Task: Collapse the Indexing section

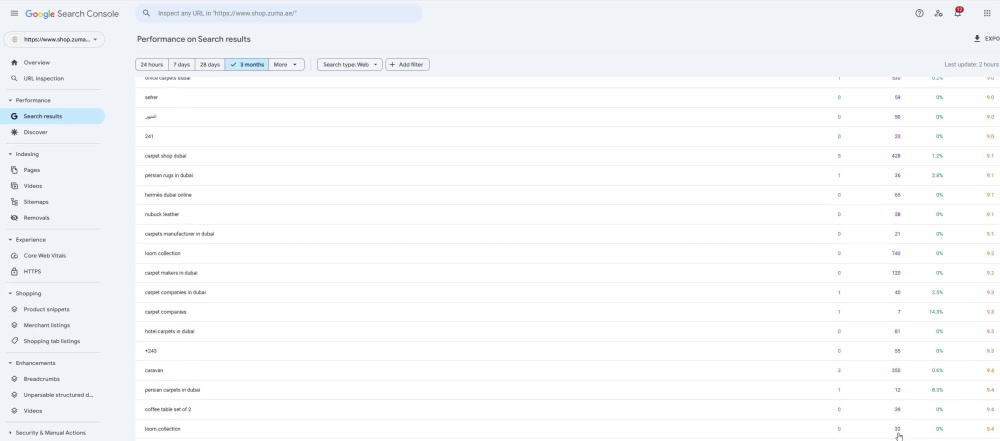Action: (x=10, y=154)
